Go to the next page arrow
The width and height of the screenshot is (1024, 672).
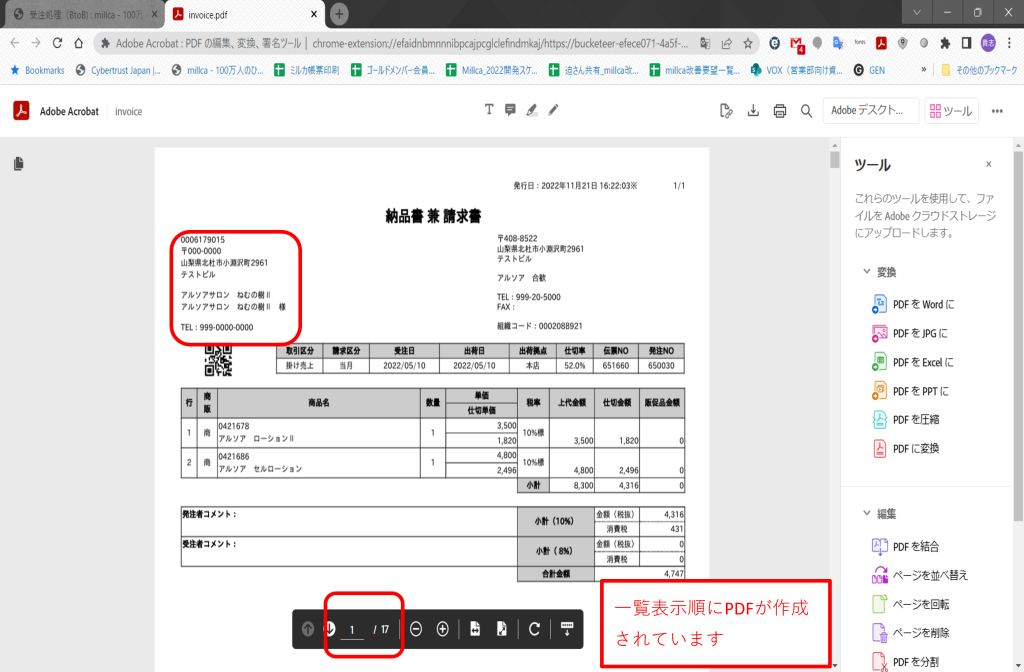click(x=329, y=629)
